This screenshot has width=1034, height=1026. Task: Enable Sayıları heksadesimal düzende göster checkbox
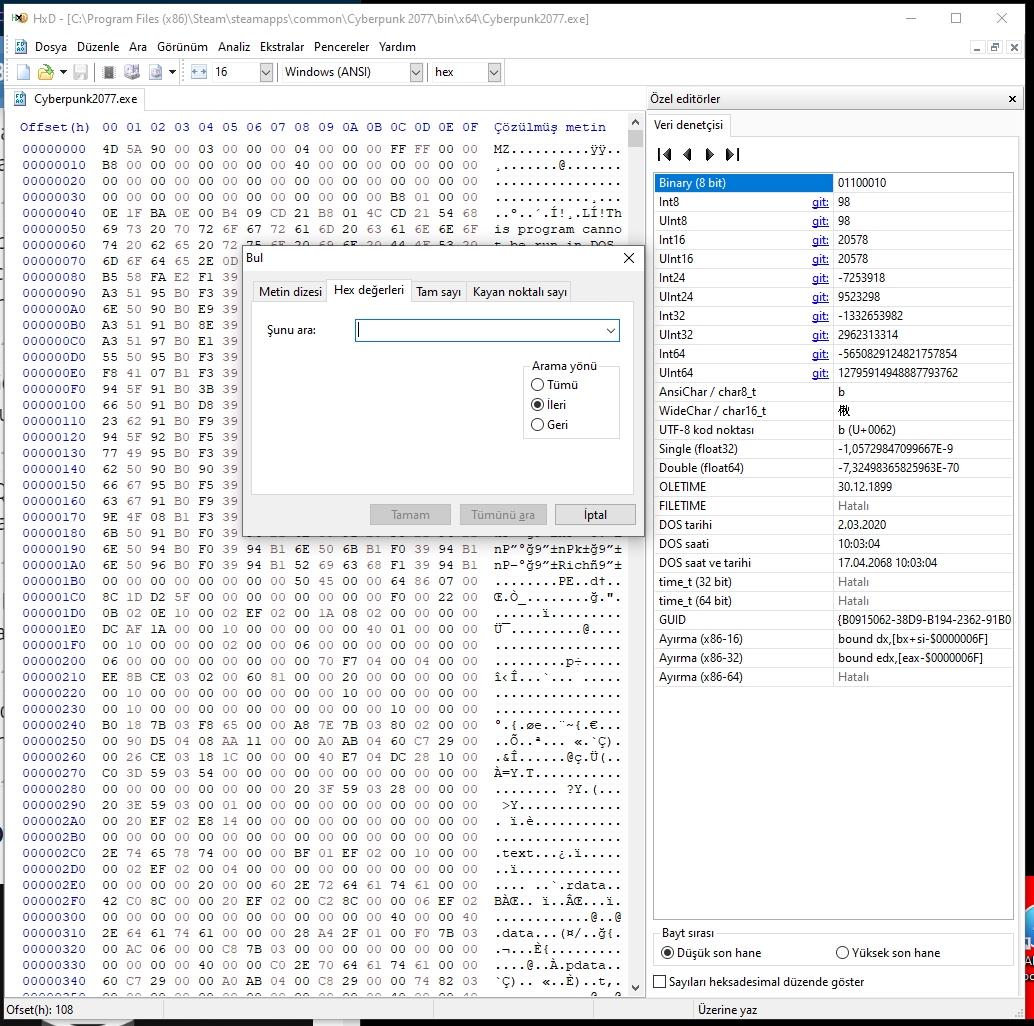(758, 982)
